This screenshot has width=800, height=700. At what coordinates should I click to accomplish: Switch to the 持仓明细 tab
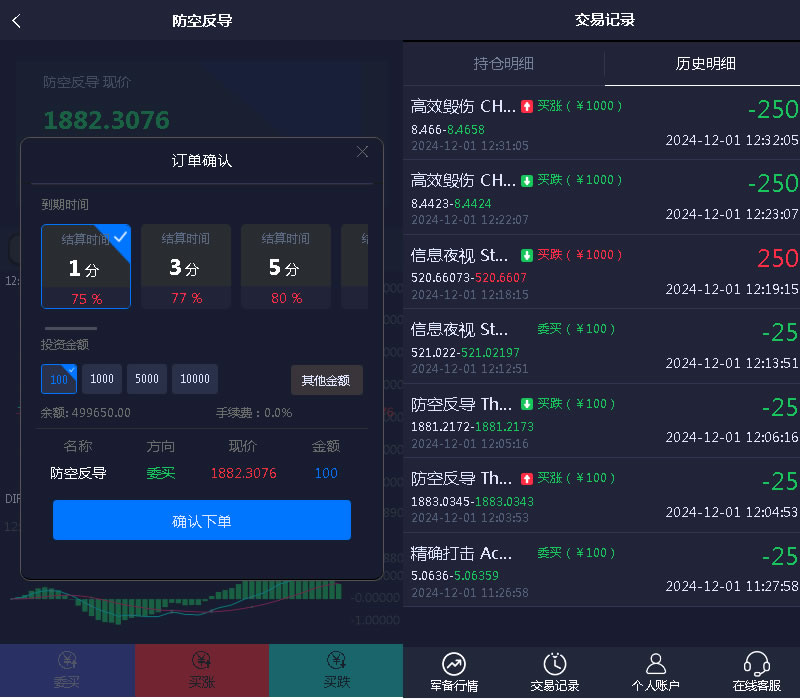504,64
